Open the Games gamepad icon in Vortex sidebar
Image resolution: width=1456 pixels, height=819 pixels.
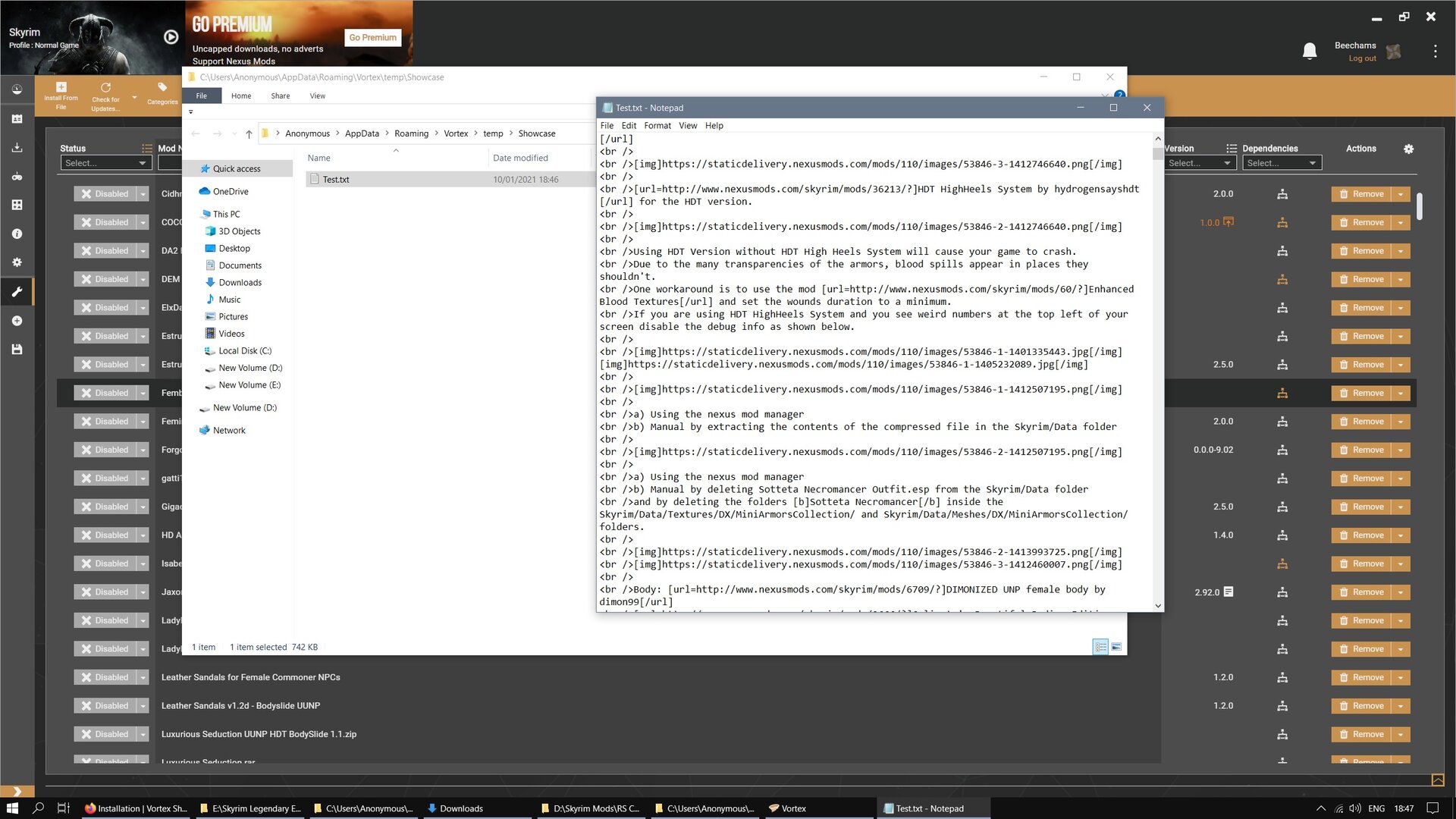[17, 176]
